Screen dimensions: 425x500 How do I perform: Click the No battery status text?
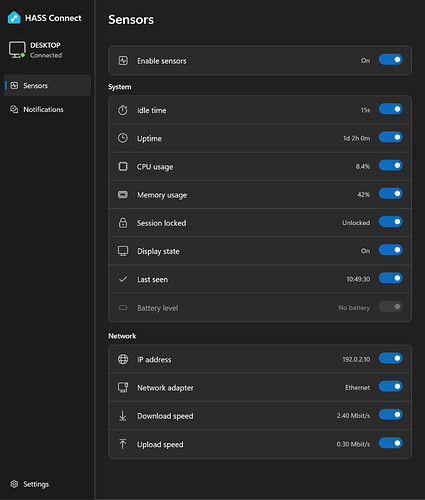click(x=354, y=308)
